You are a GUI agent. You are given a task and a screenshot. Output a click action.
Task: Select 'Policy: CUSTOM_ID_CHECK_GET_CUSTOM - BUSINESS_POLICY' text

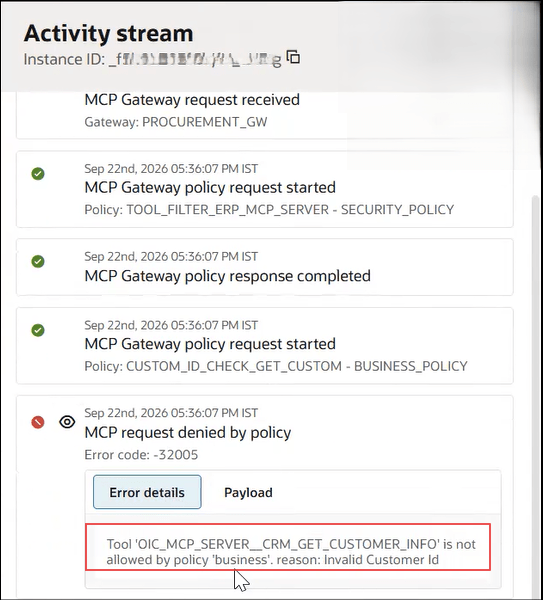pos(276,366)
